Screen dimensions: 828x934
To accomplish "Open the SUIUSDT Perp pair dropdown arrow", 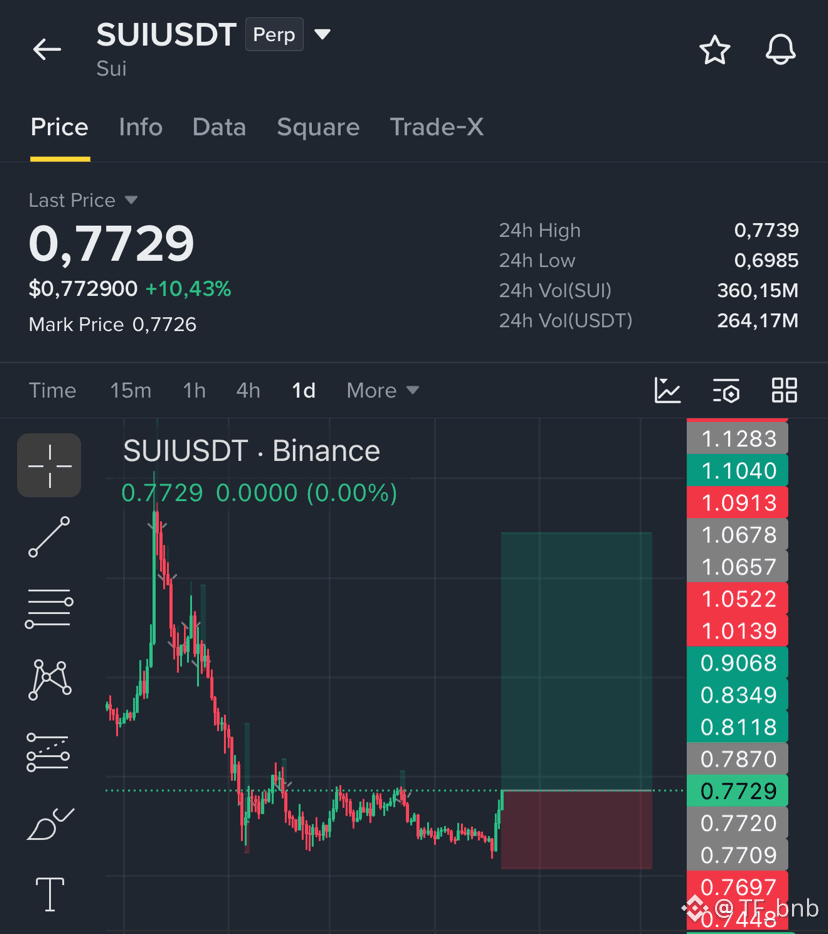I will 322,35.
